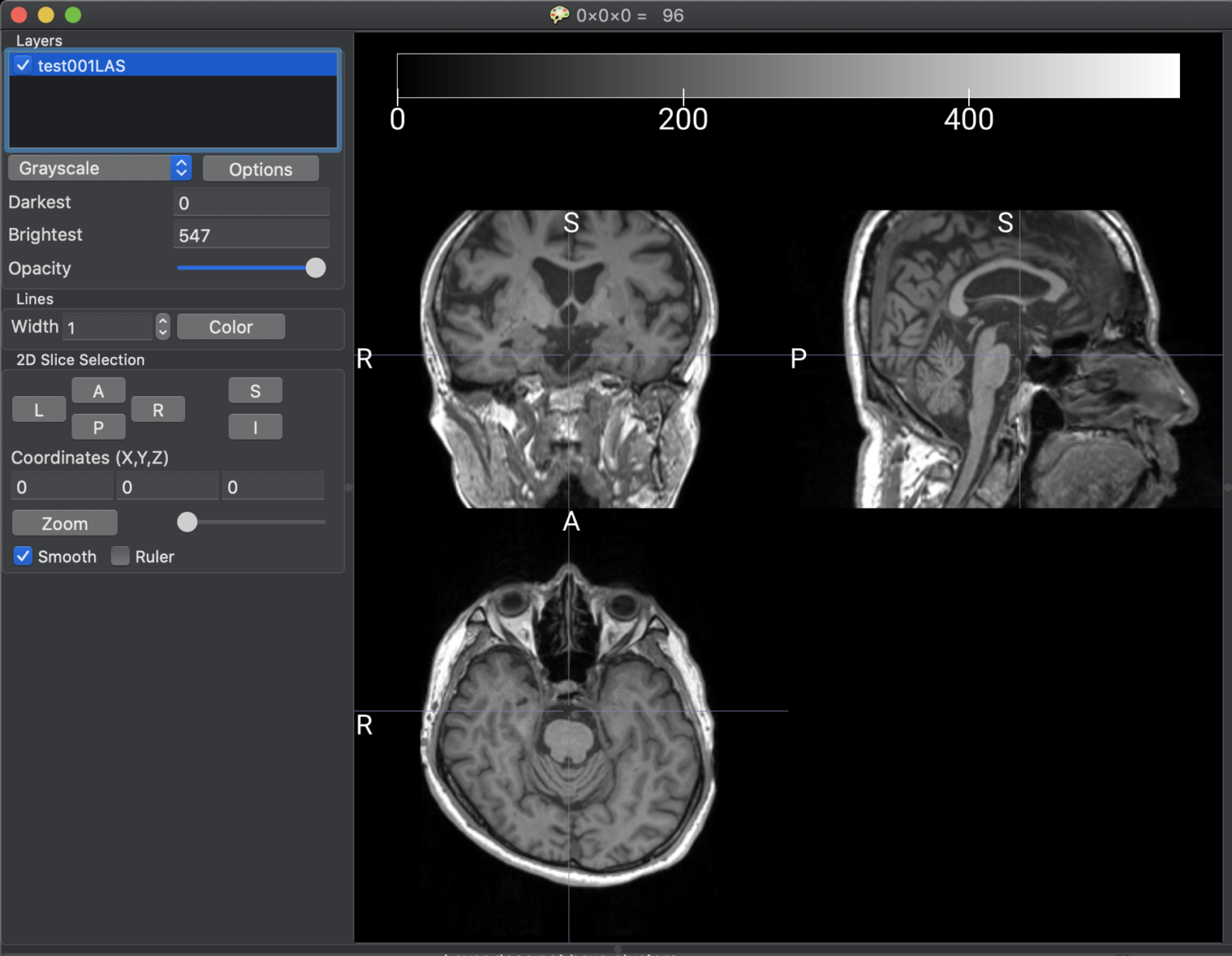Select the posterior (P) slice navigation button
Viewport: 1232px width, 956px height.
click(98, 426)
